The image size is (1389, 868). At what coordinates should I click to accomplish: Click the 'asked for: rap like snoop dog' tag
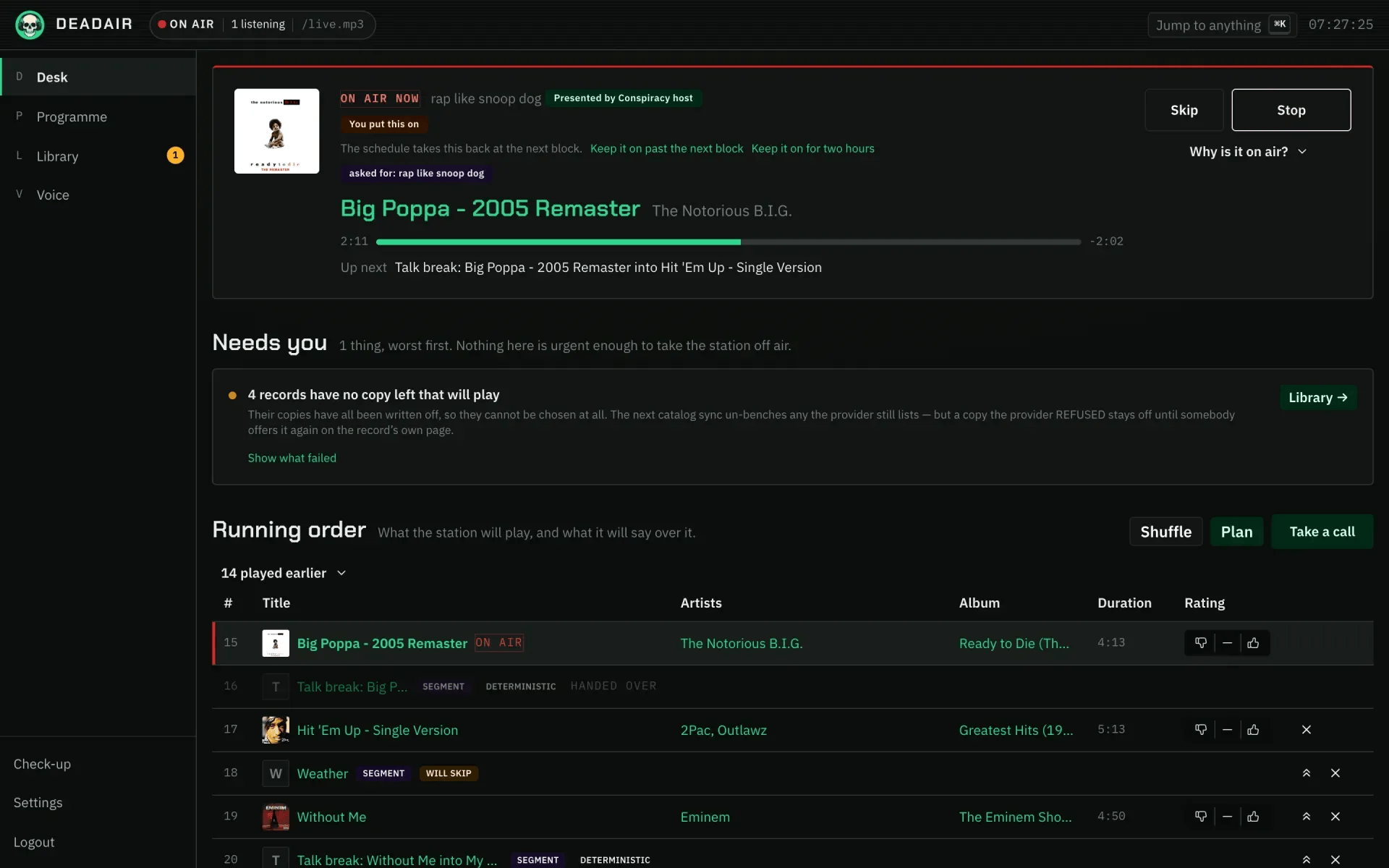pyautogui.click(x=417, y=174)
